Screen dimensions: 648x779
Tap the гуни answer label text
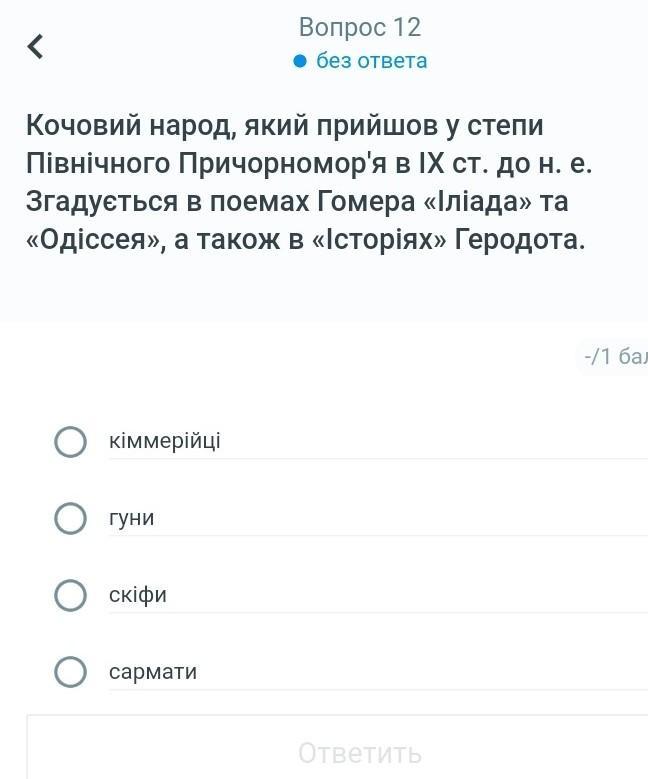[x=132, y=518]
